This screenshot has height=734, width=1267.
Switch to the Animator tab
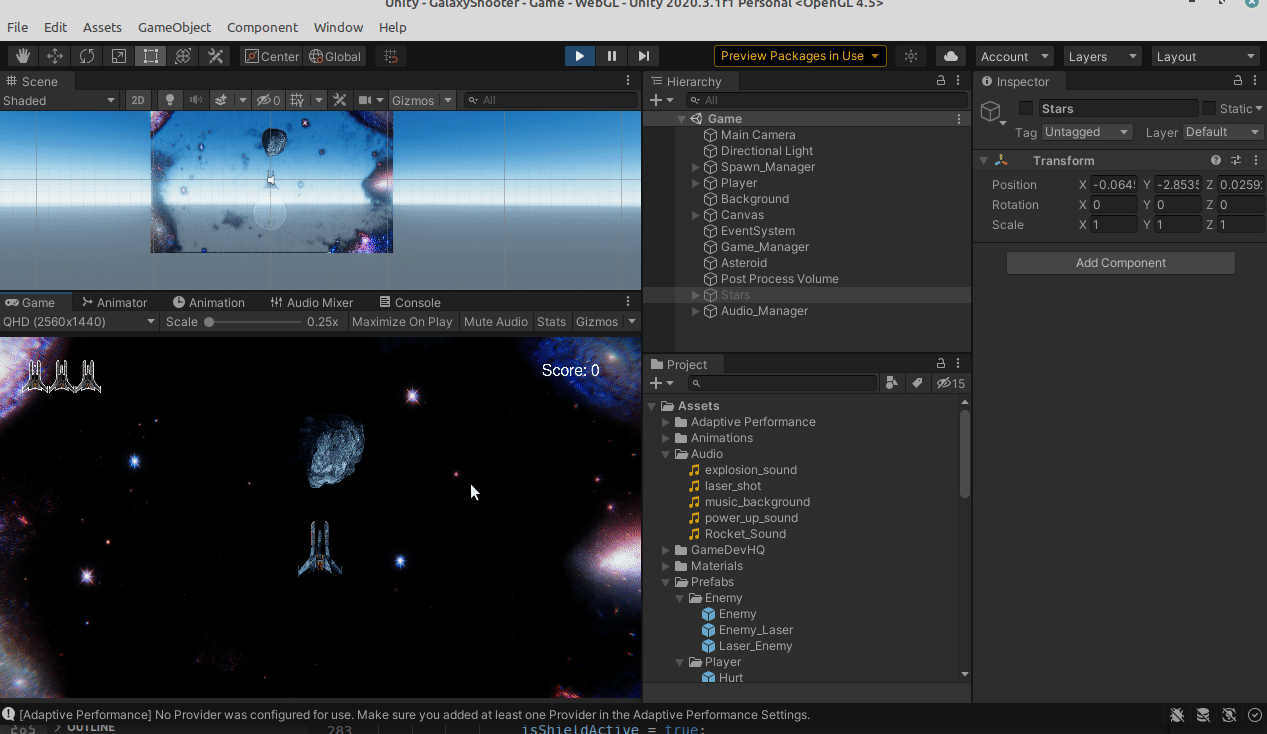pos(114,302)
